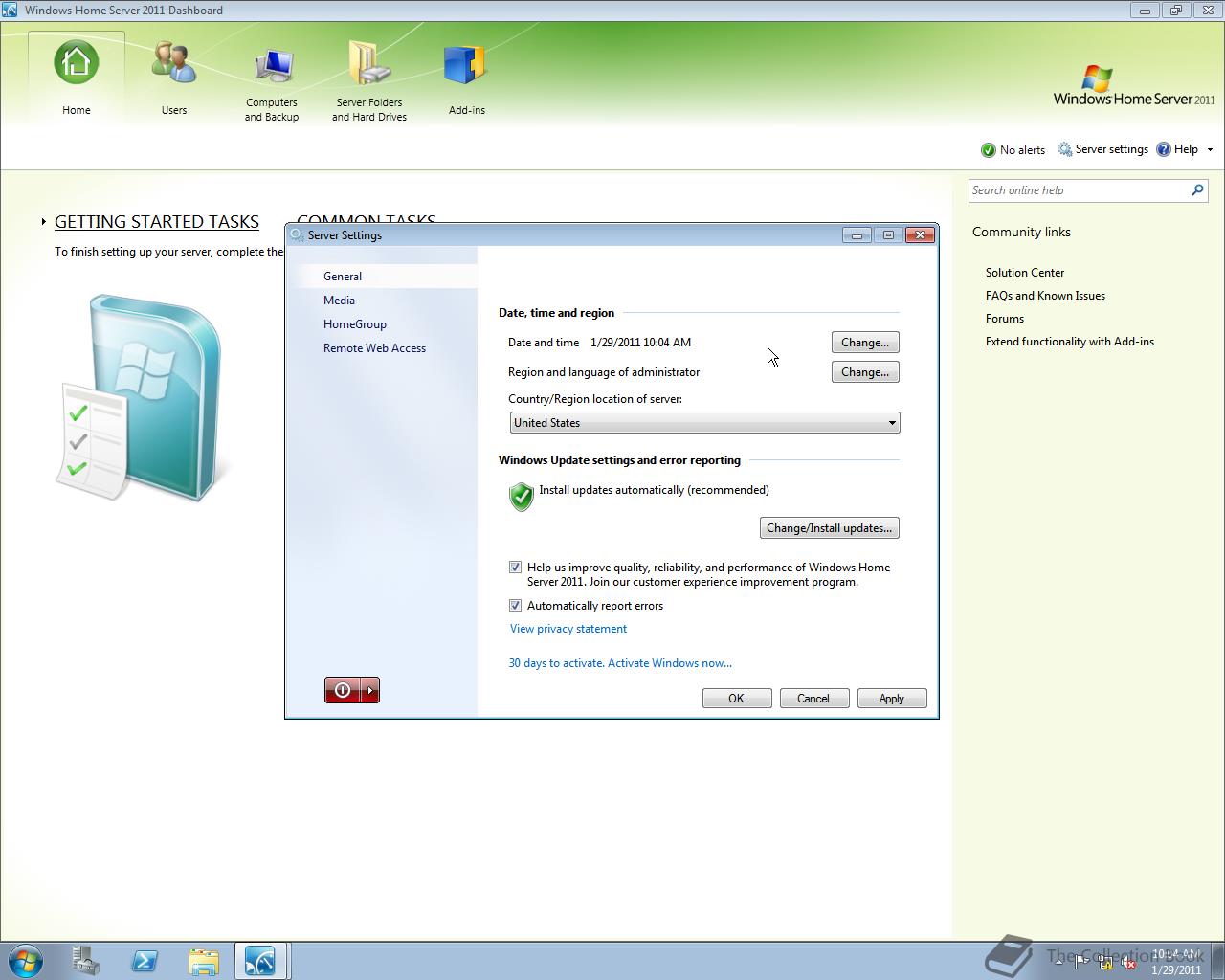Expand the Help dropdown arrow

coord(1210,150)
